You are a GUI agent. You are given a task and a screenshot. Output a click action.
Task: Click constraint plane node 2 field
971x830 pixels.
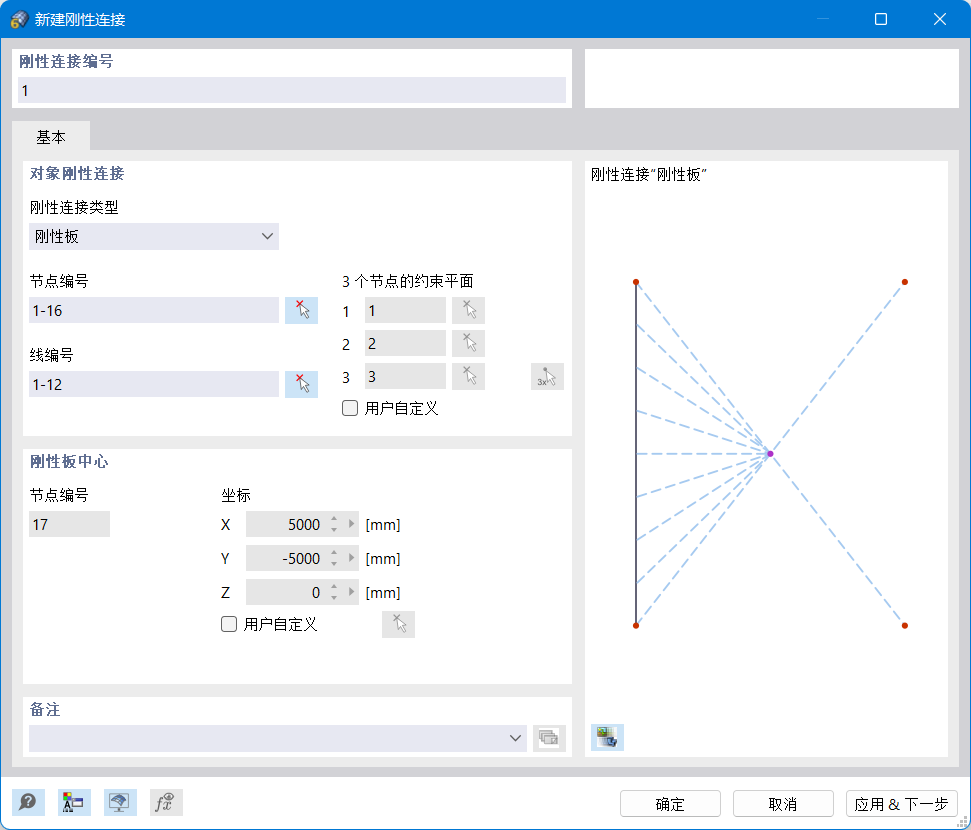click(x=405, y=343)
